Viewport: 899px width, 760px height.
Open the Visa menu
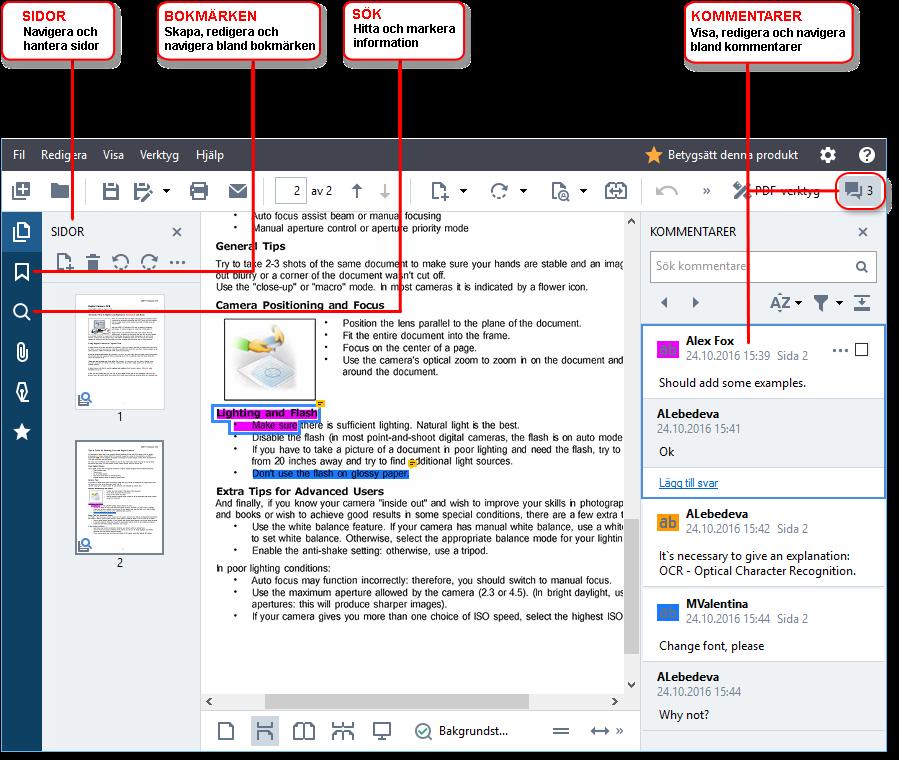113,155
